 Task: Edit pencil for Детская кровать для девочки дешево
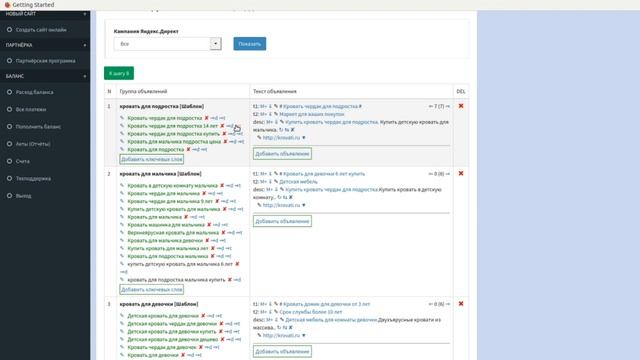click(x=122, y=339)
